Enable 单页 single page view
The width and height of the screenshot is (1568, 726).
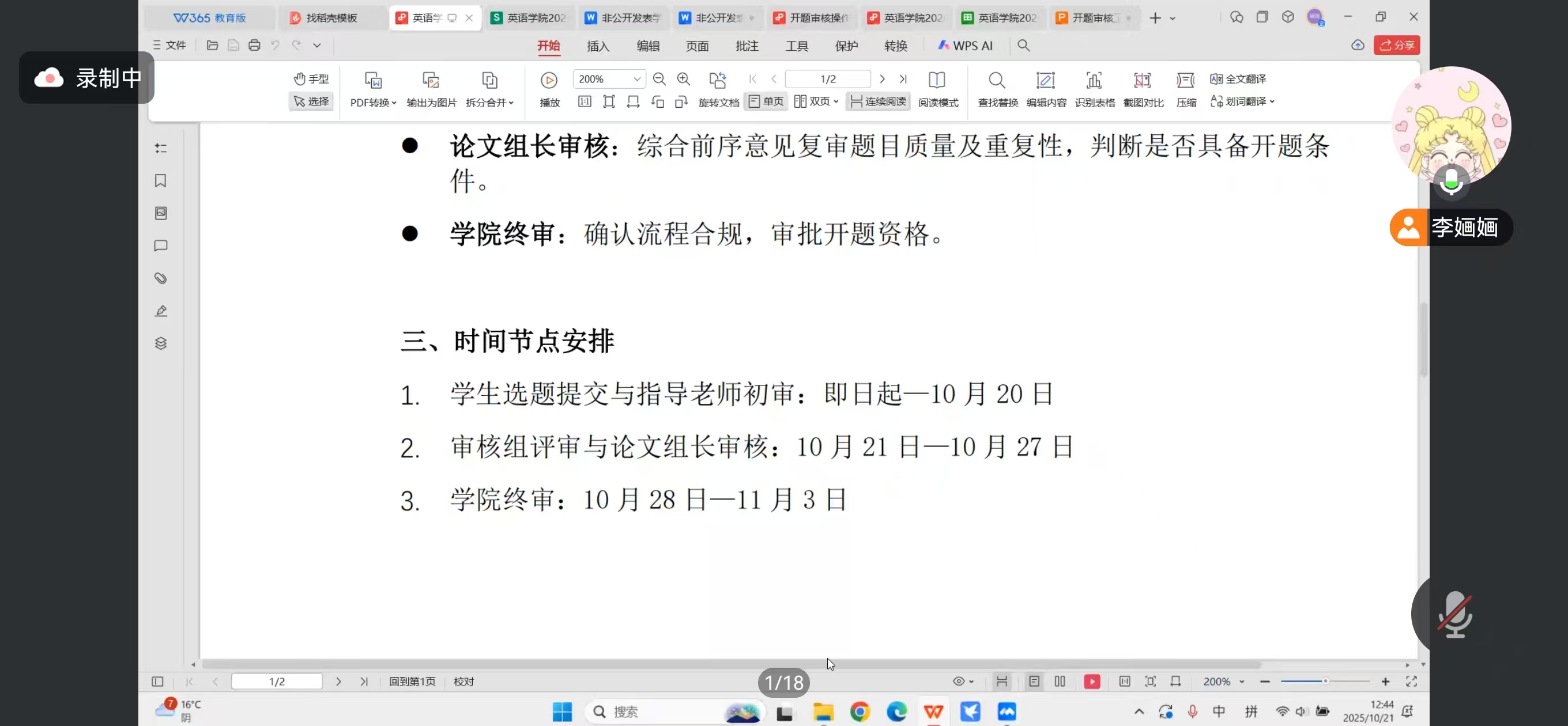point(766,101)
